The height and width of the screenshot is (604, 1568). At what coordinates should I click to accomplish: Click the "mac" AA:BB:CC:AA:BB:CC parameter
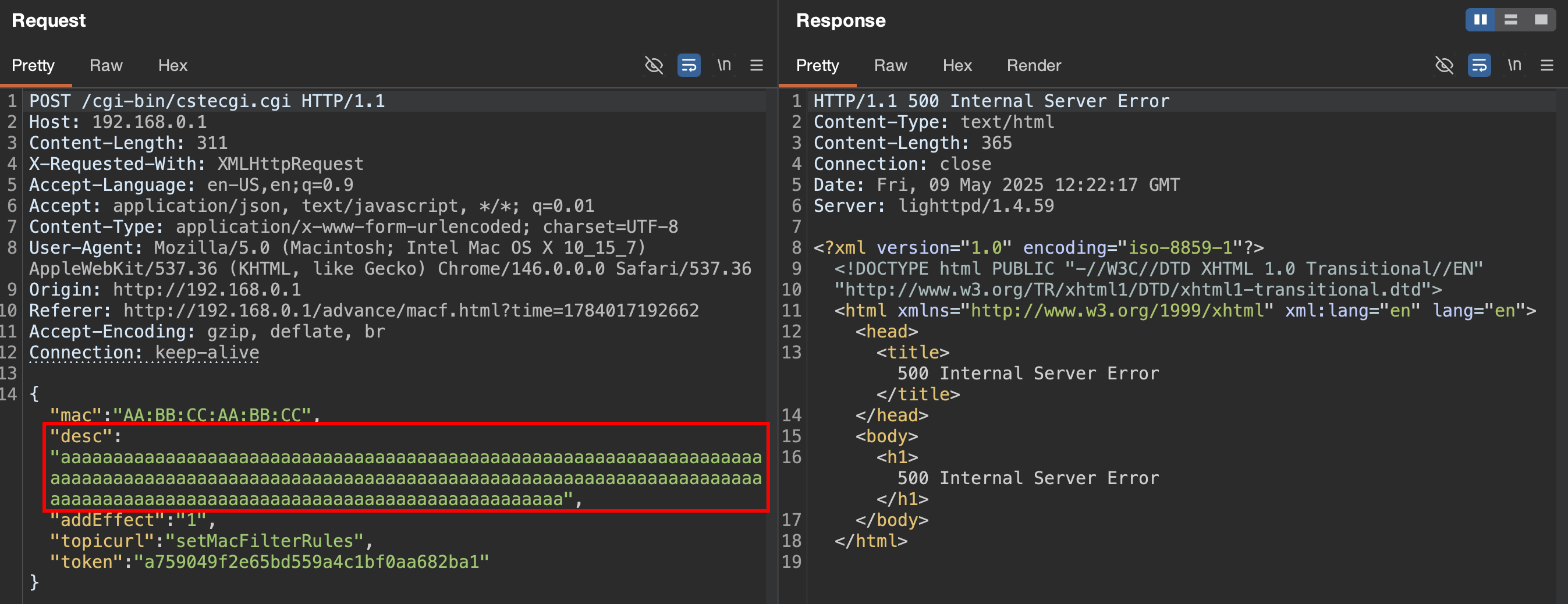(x=185, y=415)
